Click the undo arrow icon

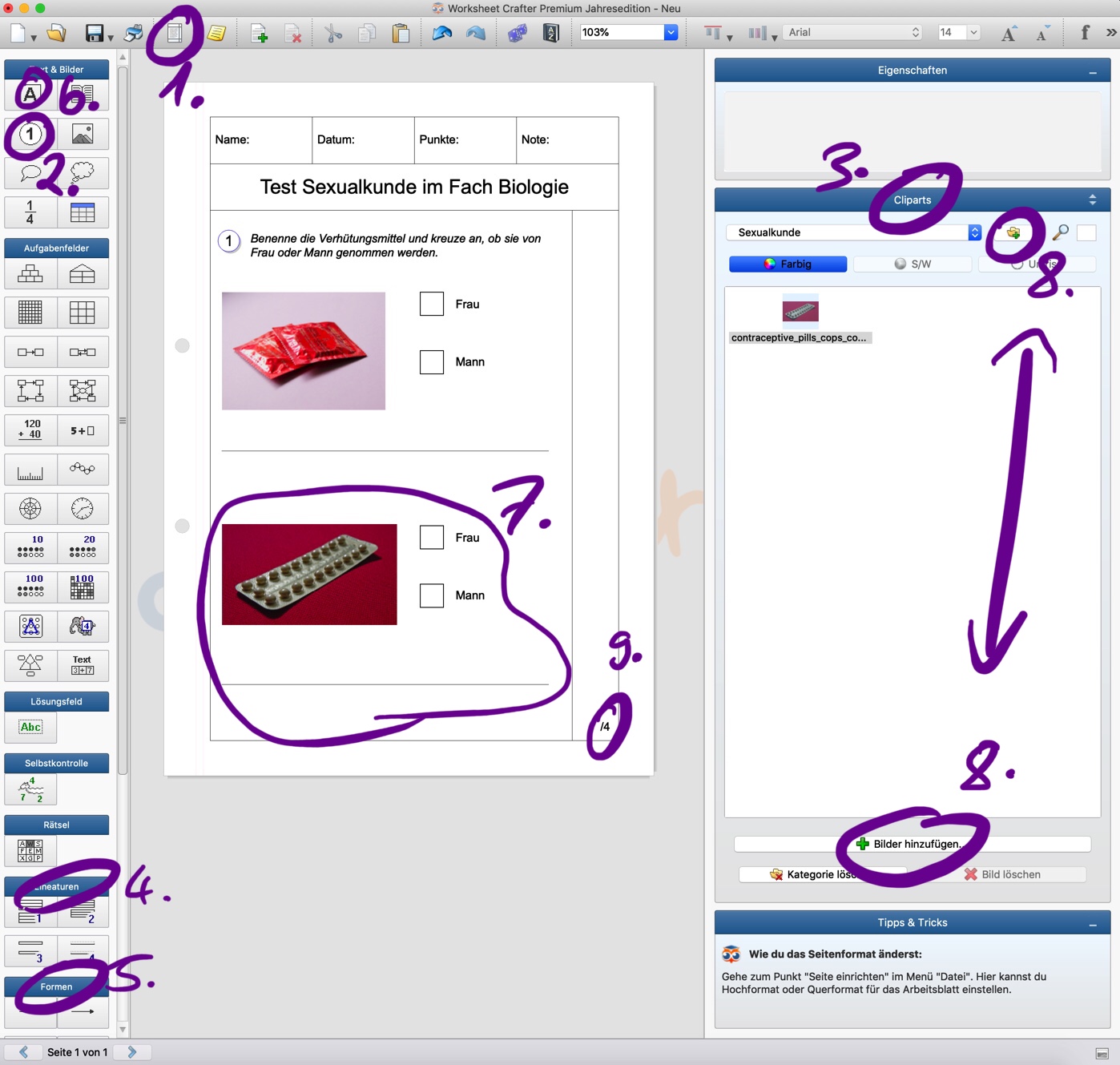pos(442,33)
